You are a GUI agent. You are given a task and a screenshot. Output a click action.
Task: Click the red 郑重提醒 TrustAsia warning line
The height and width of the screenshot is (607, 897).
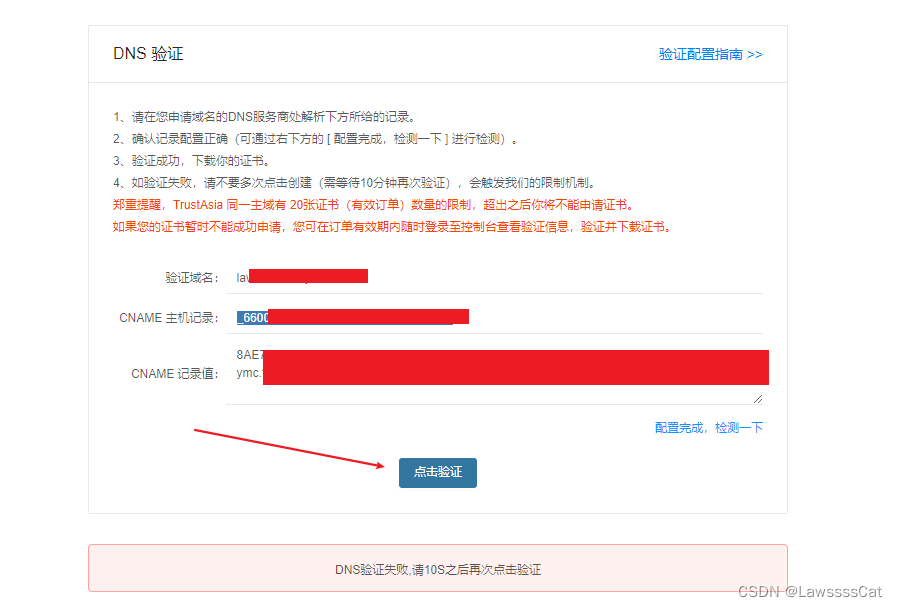tap(374, 205)
